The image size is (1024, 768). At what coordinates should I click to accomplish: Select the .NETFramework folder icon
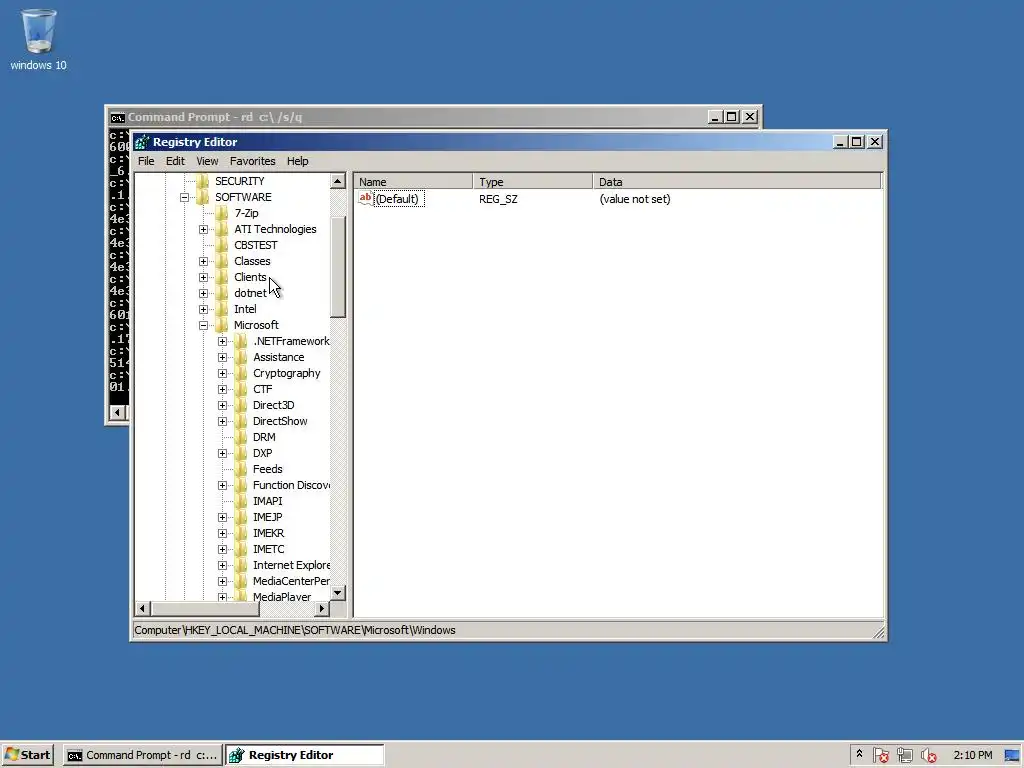241,341
